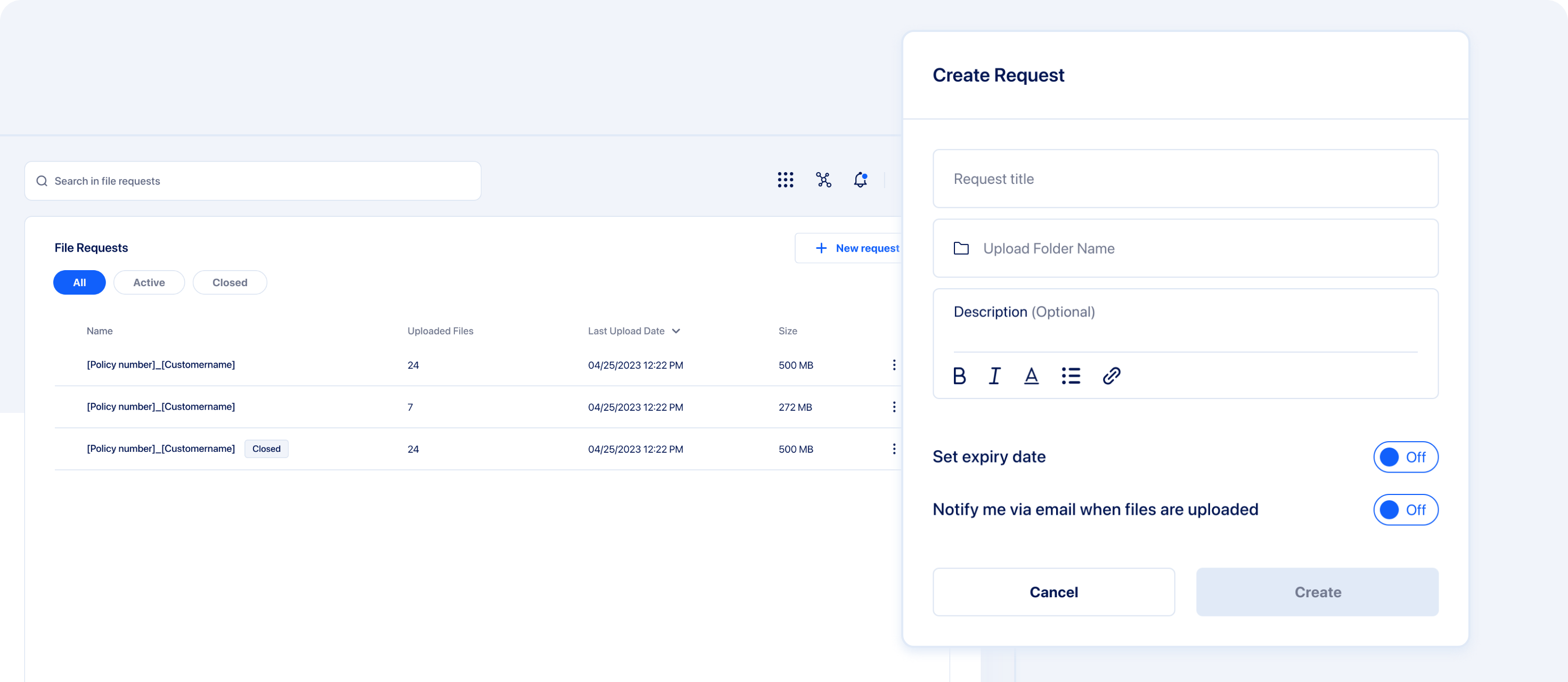Open three-dot menu for 272 MB request
The height and width of the screenshot is (682, 1568).
click(x=894, y=407)
